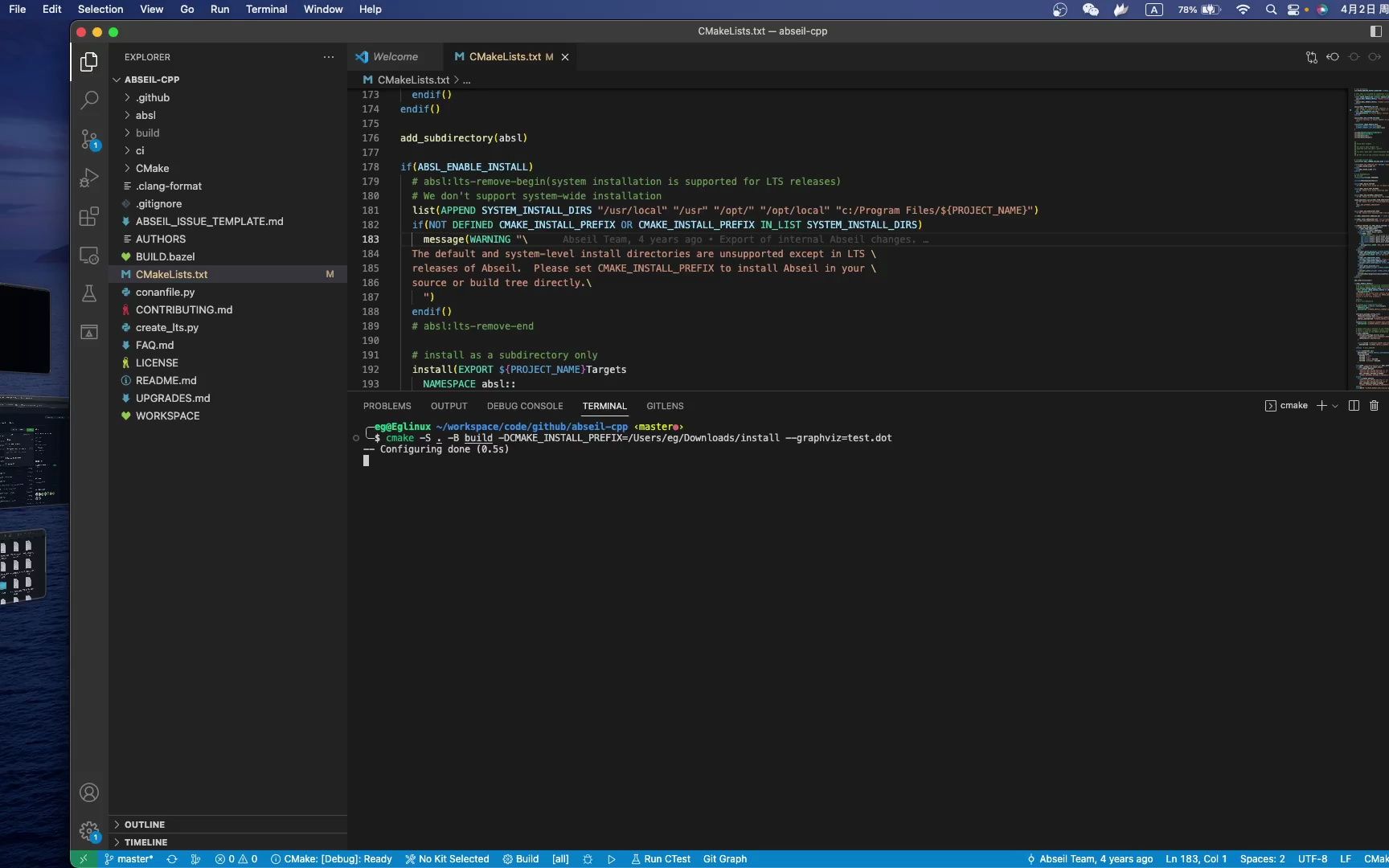Click Spaces: 2 indentation setting

pos(1262,859)
